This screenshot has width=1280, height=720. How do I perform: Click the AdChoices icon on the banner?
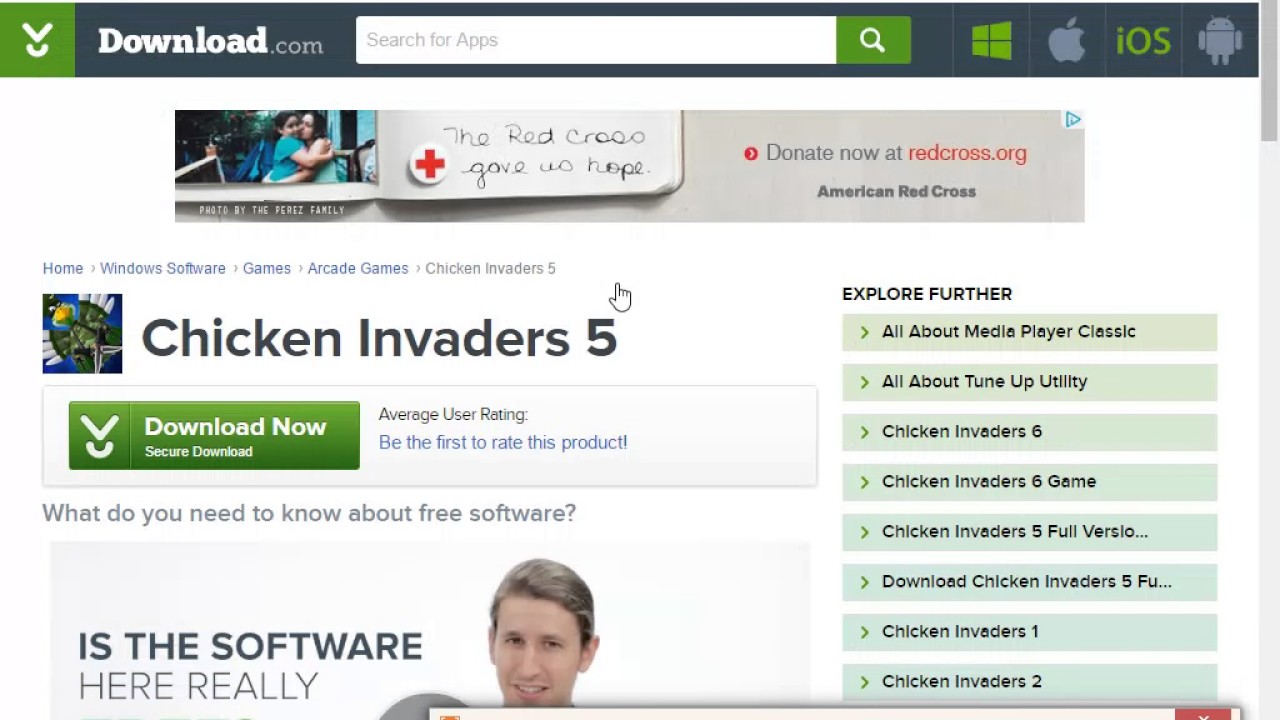pyautogui.click(x=1073, y=120)
